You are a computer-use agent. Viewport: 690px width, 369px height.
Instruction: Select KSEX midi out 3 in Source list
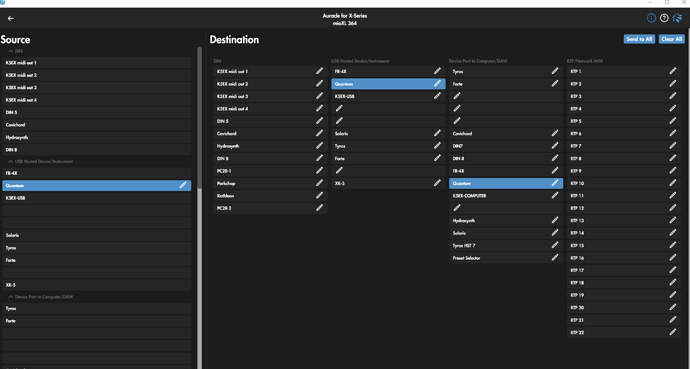click(97, 88)
